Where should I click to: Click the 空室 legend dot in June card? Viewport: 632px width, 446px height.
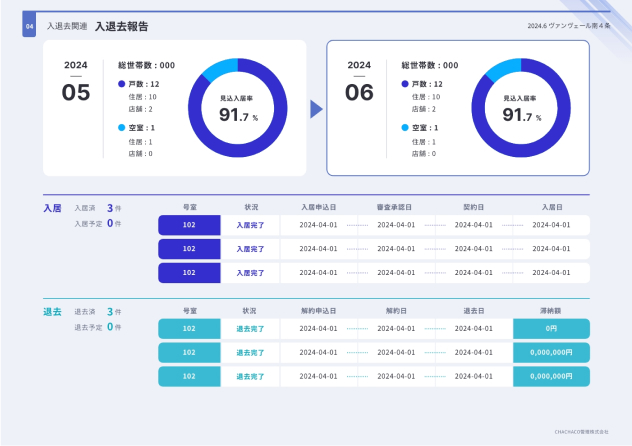[405, 128]
